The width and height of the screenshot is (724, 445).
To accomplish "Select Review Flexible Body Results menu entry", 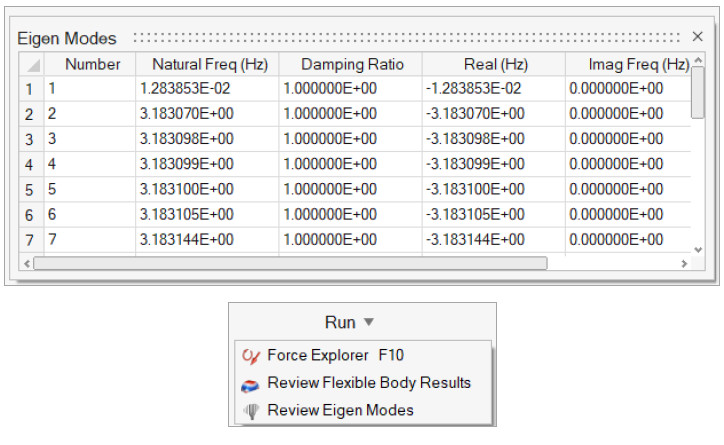I will (x=368, y=383).
